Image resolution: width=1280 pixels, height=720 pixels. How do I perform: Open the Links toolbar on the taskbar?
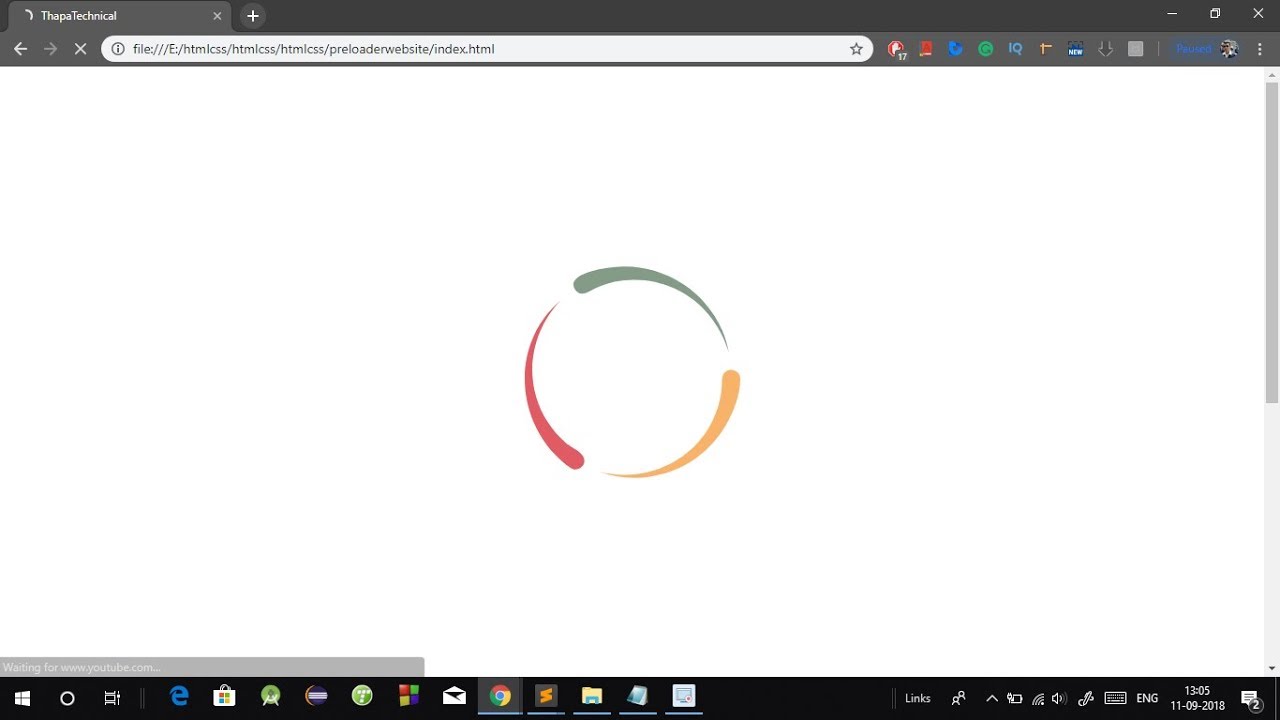point(918,698)
